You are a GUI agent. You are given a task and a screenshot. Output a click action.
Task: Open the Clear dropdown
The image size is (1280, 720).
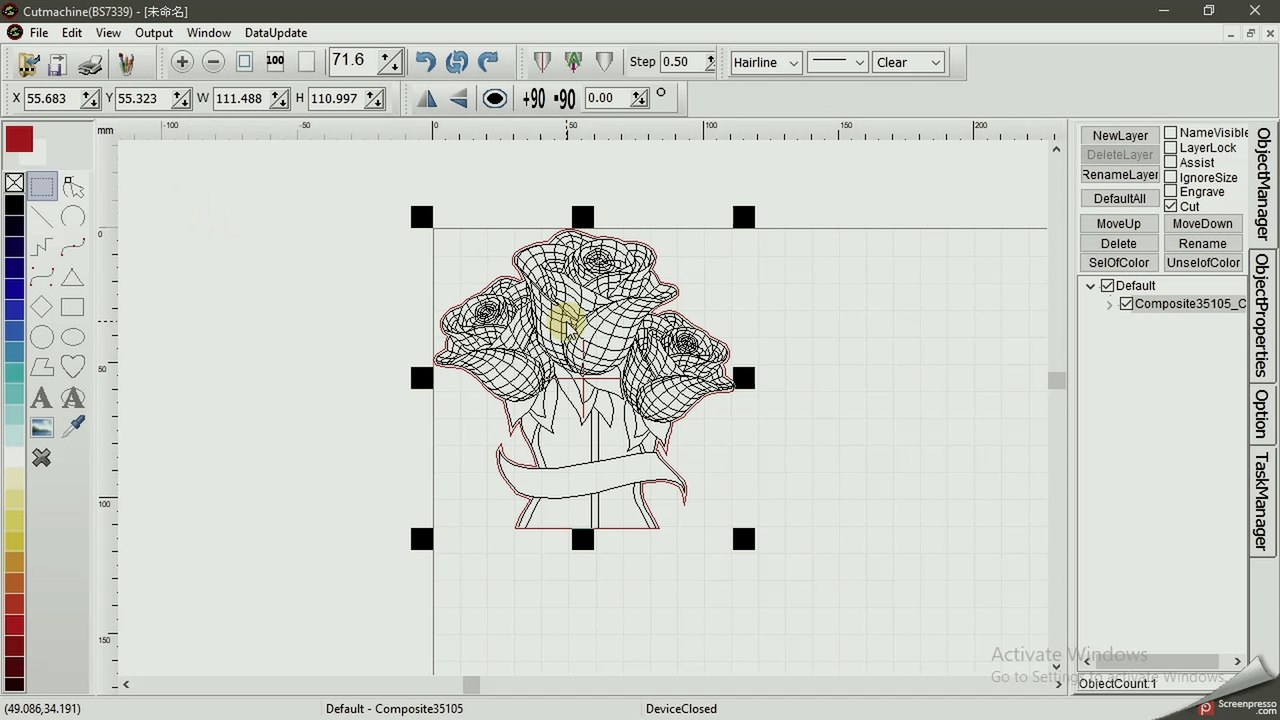908,62
